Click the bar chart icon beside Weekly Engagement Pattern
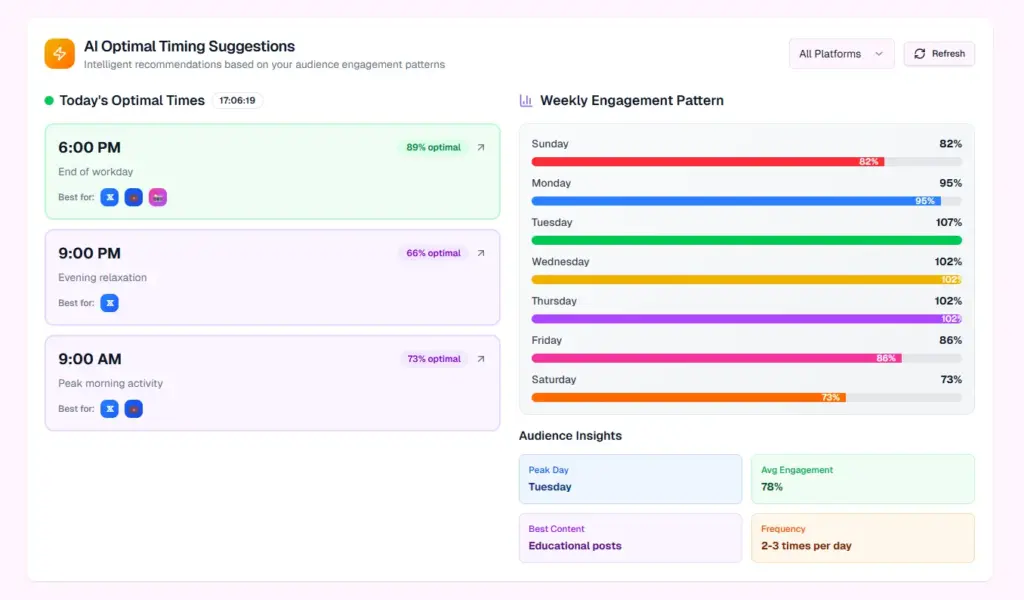The height and width of the screenshot is (600, 1024). tap(525, 100)
